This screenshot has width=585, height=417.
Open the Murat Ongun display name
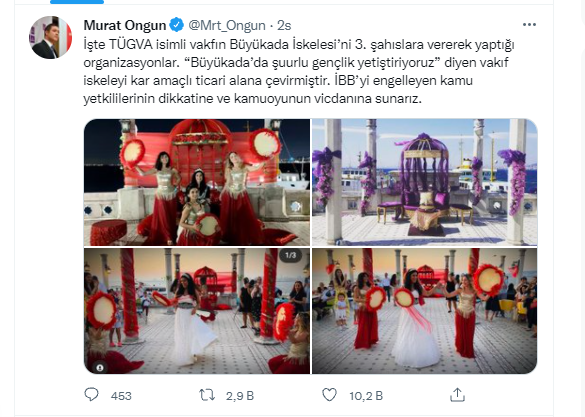coord(125,25)
